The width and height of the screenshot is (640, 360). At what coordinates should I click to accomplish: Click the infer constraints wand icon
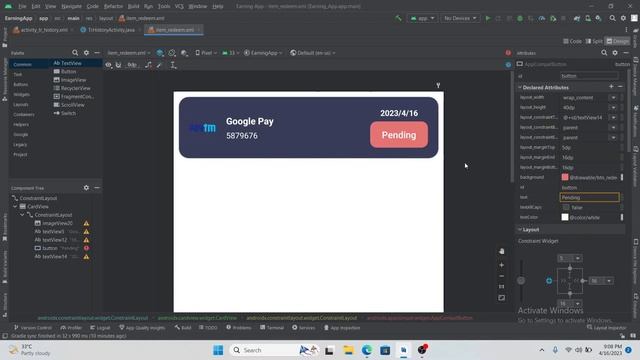160,65
